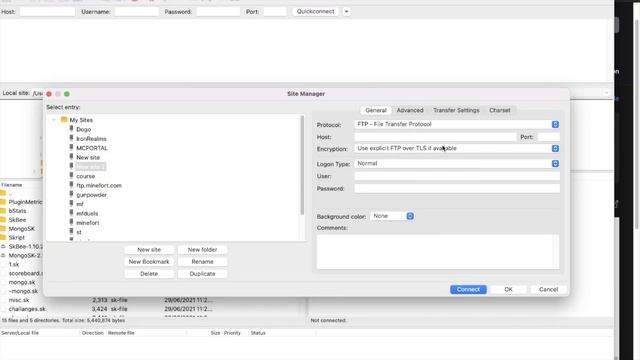Image resolution: width=640 pixels, height=360 pixels.
Task: Click the MongoSK folder icon in the file list
Action: pos(3,229)
